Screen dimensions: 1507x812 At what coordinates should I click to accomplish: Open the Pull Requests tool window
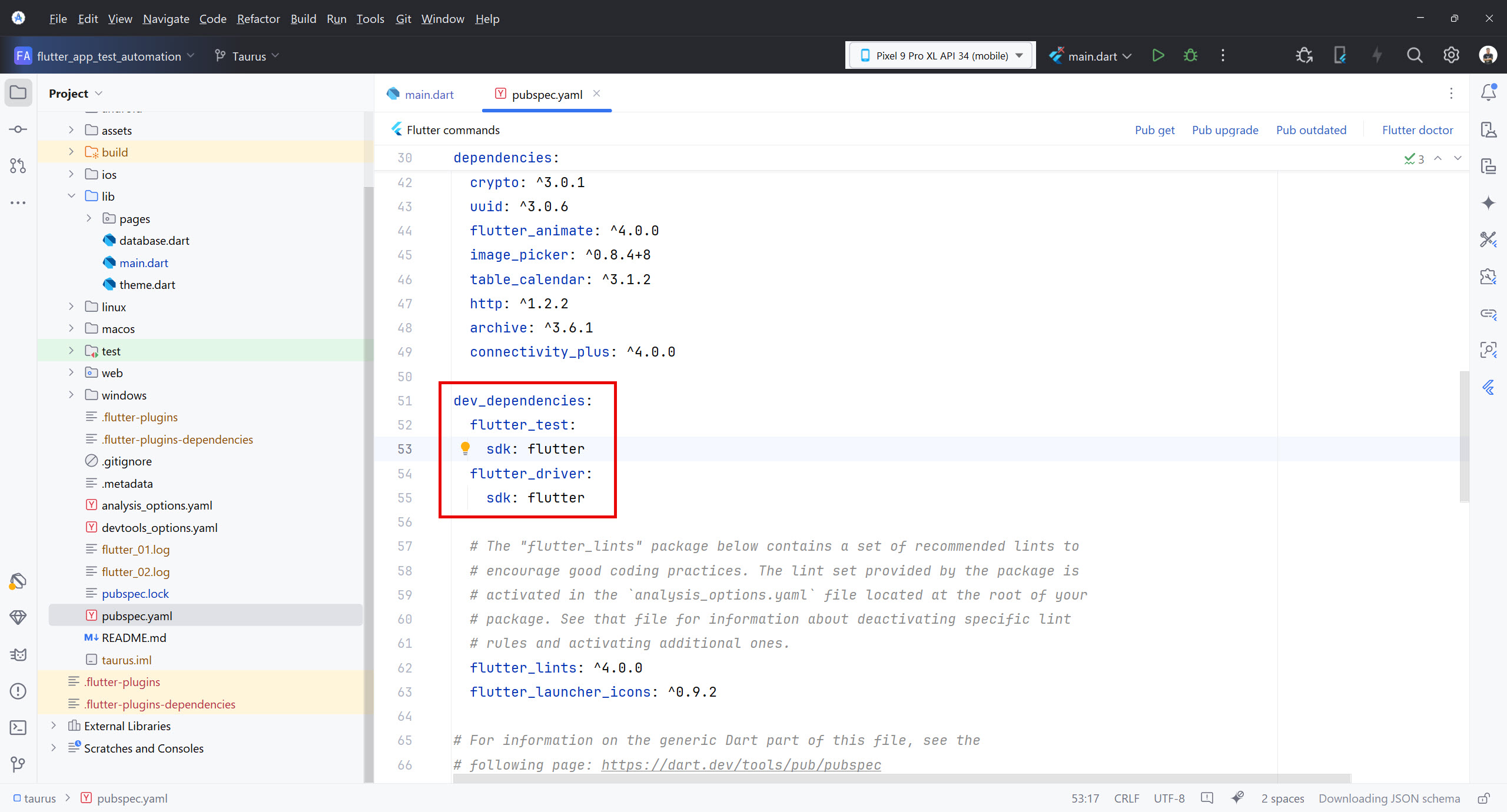tap(18, 166)
